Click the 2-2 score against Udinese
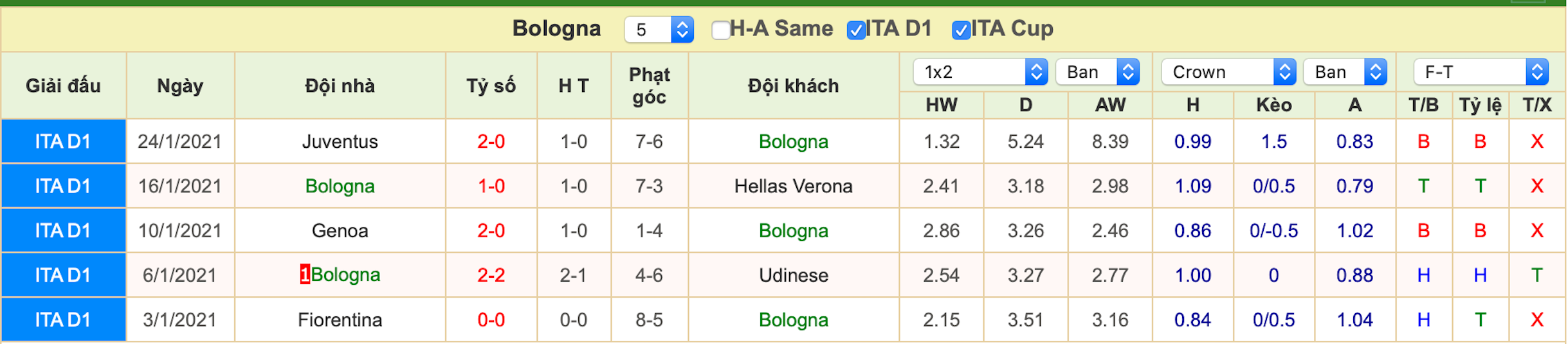The image size is (1568, 344). (491, 275)
